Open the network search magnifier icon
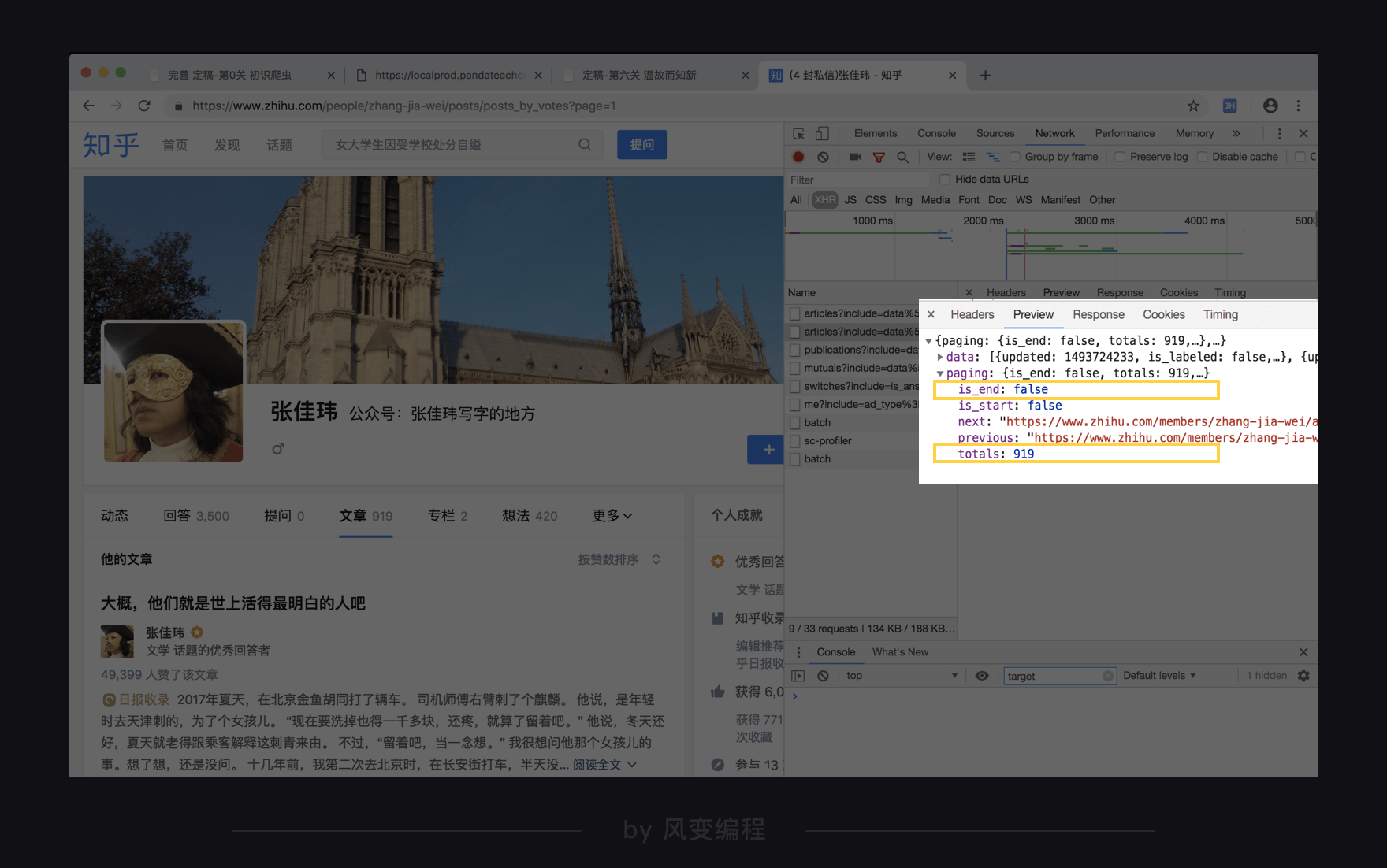 pos(903,157)
